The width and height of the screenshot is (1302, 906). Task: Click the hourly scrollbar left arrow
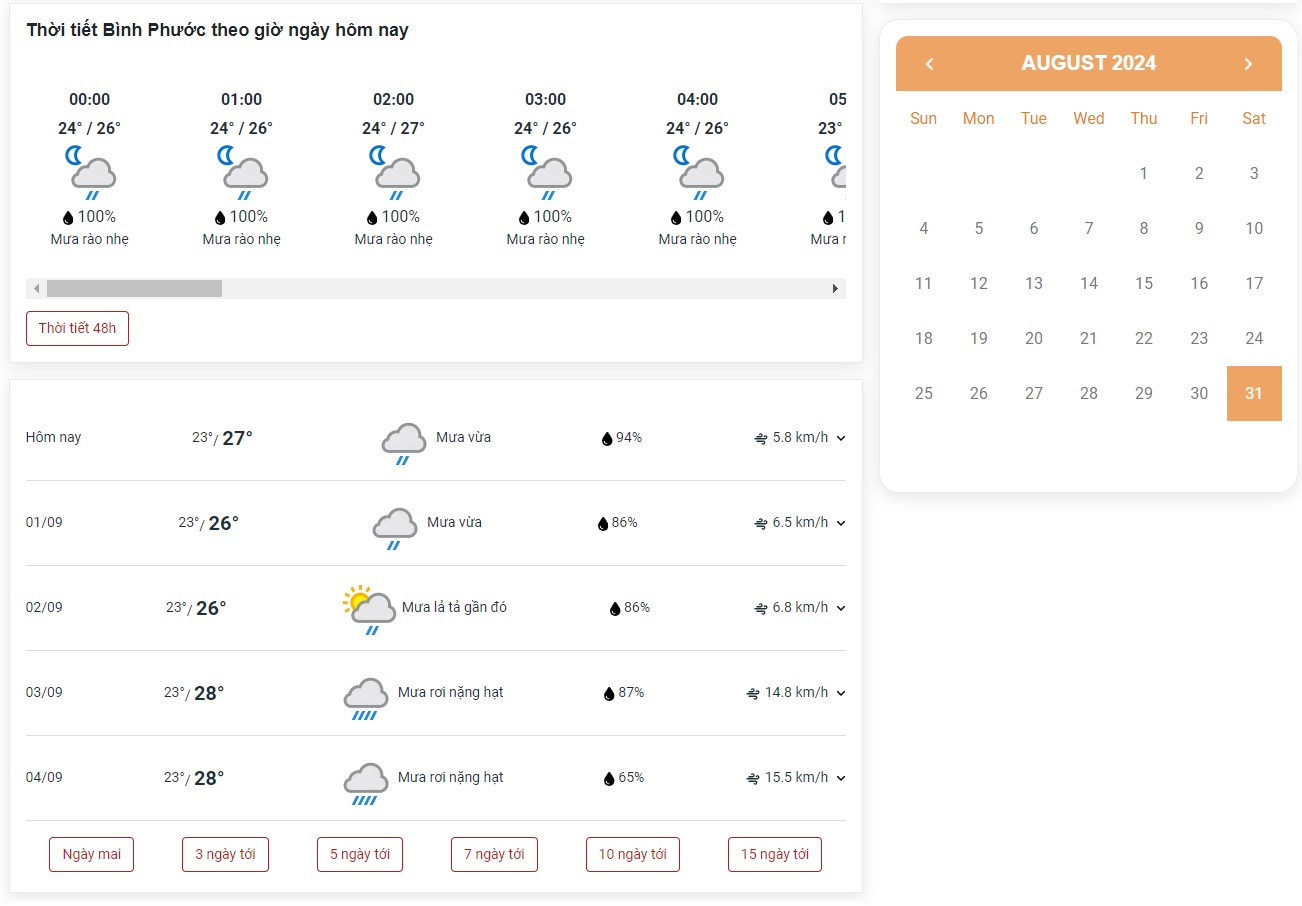[36, 289]
